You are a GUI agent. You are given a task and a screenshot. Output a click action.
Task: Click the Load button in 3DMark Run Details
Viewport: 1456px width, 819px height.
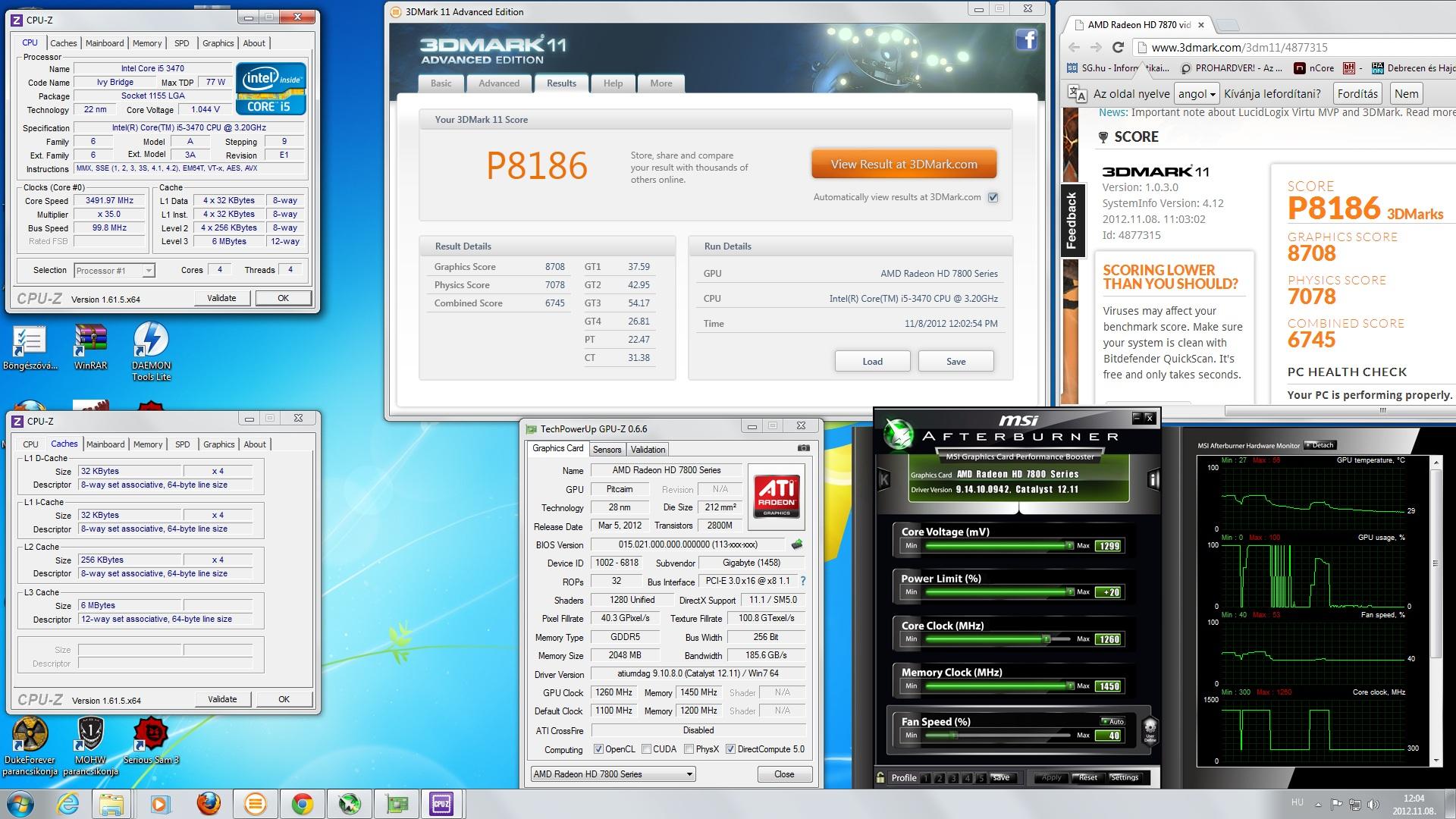pos(872,361)
